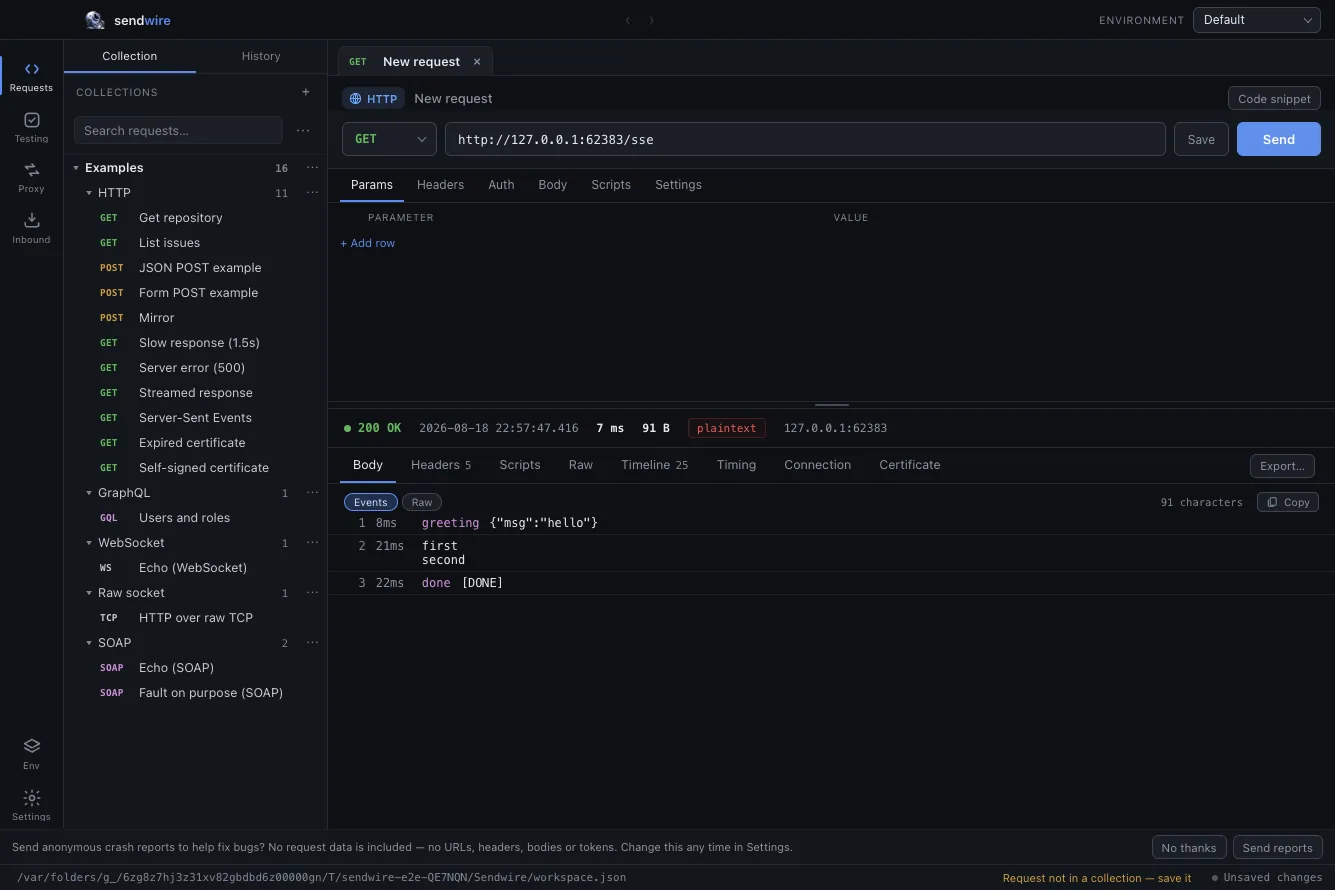The height and width of the screenshot is (890, 1335).
Task: Click the request URL field
Action: click(x=805, y=139)
